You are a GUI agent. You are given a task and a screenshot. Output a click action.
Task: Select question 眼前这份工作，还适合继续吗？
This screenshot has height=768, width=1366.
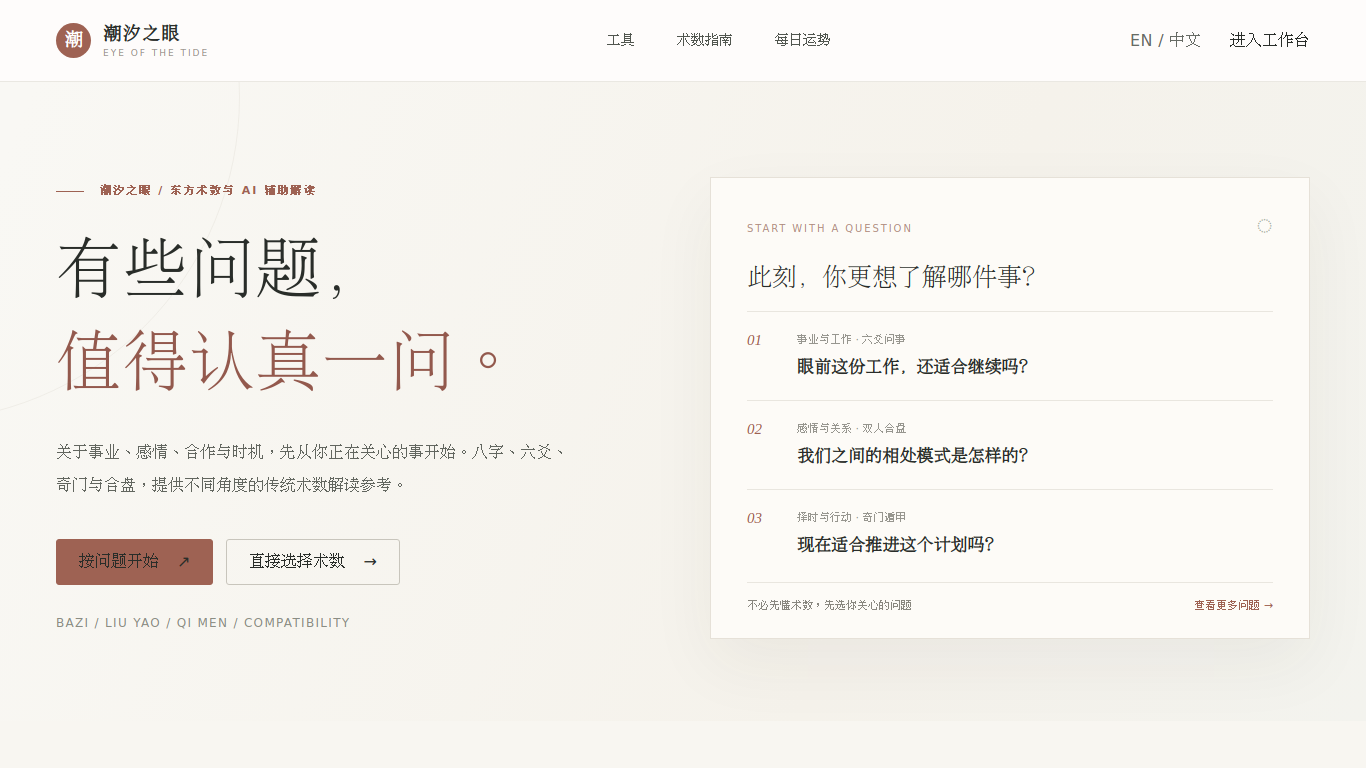[x=1010, y=356]
